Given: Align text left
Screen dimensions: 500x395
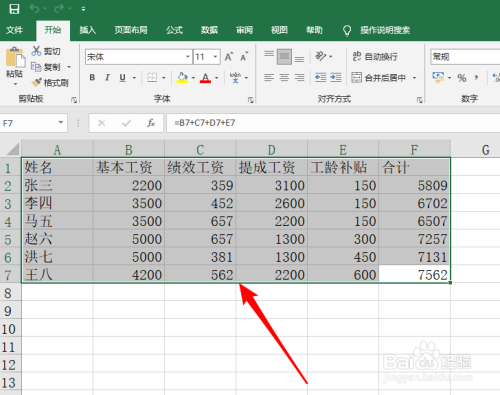Looking at the screenshot, I should click(x=269, y=78).
